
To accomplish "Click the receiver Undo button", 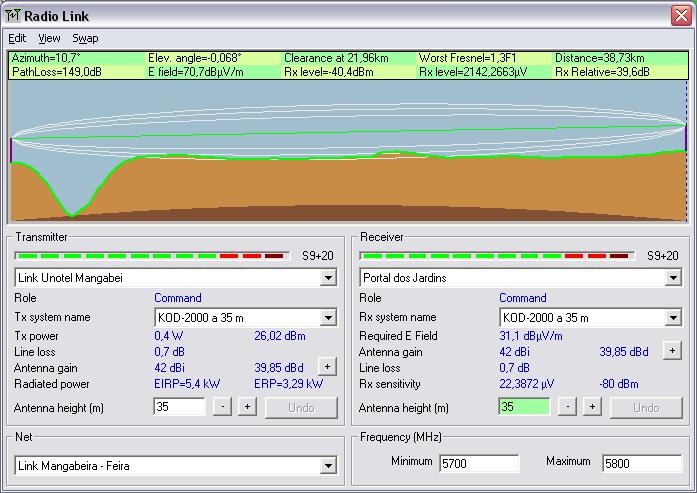I will [646, 407].
